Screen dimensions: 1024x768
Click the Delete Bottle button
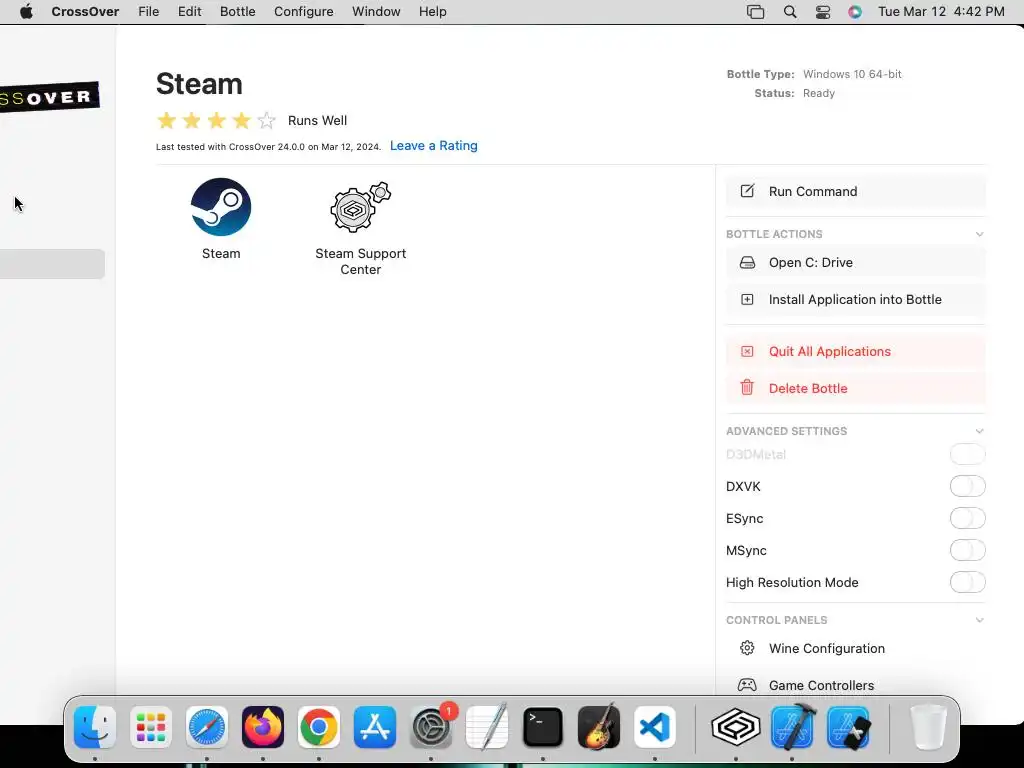[x=856, y=388]
